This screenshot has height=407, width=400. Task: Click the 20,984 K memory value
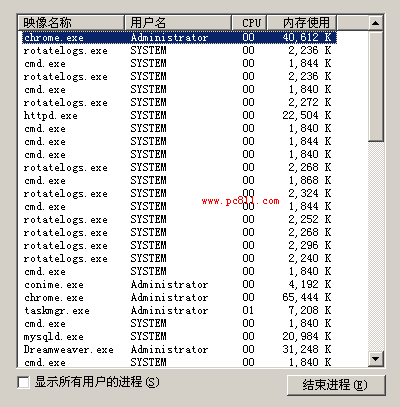[307, 336]
